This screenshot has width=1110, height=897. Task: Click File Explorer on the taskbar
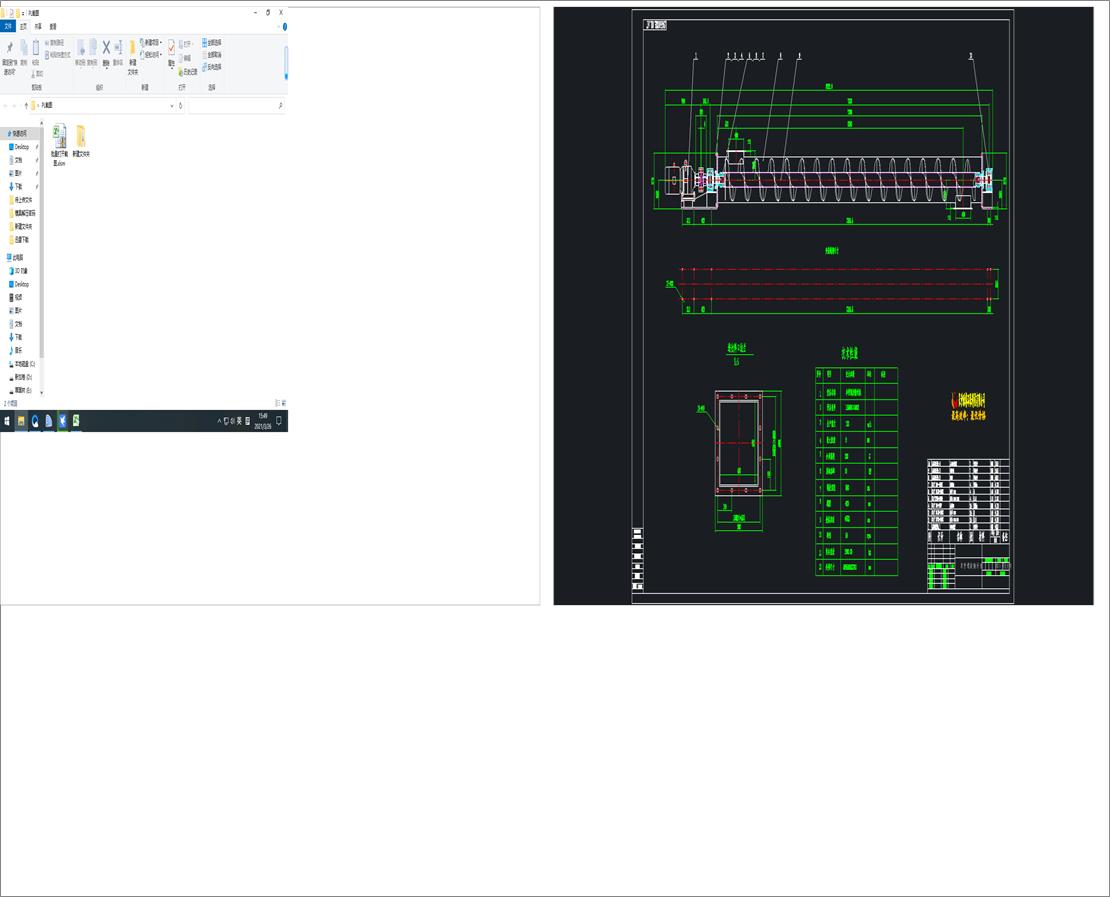pyautogui.click(x=21, y=421)
